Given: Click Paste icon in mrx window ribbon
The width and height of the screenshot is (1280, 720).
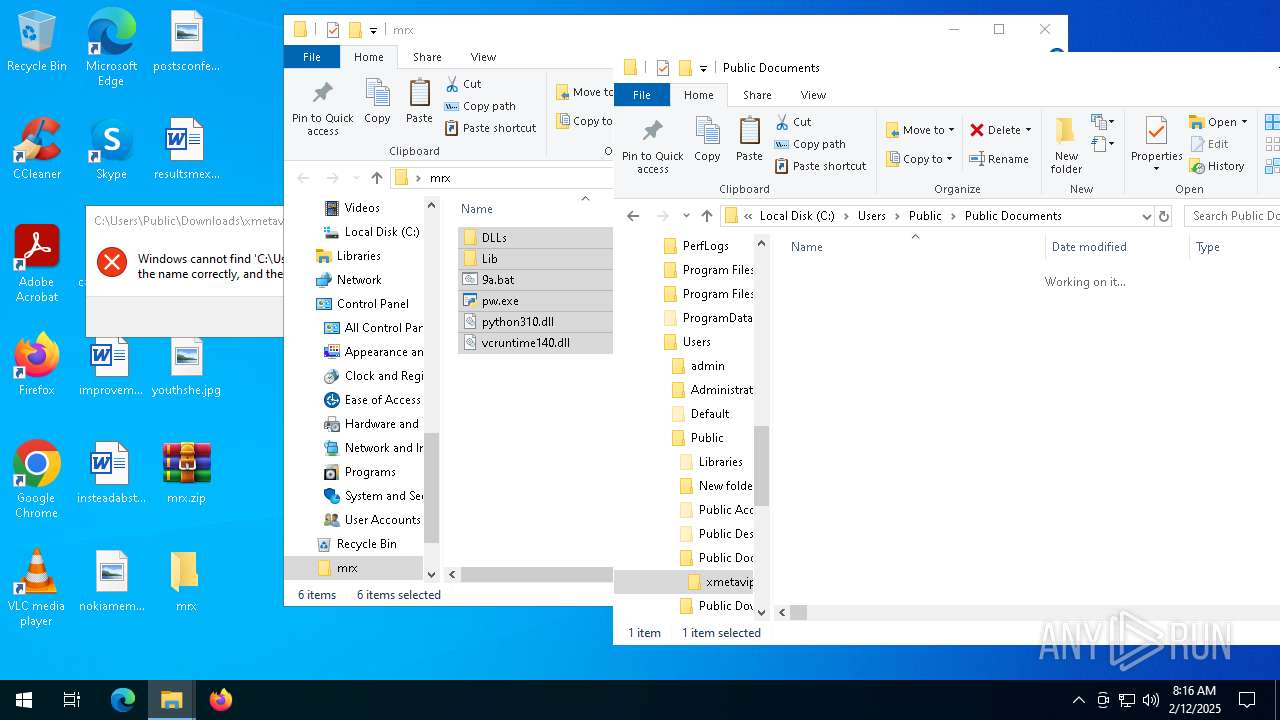Looking at the screenshot, I should coord(419,101).
